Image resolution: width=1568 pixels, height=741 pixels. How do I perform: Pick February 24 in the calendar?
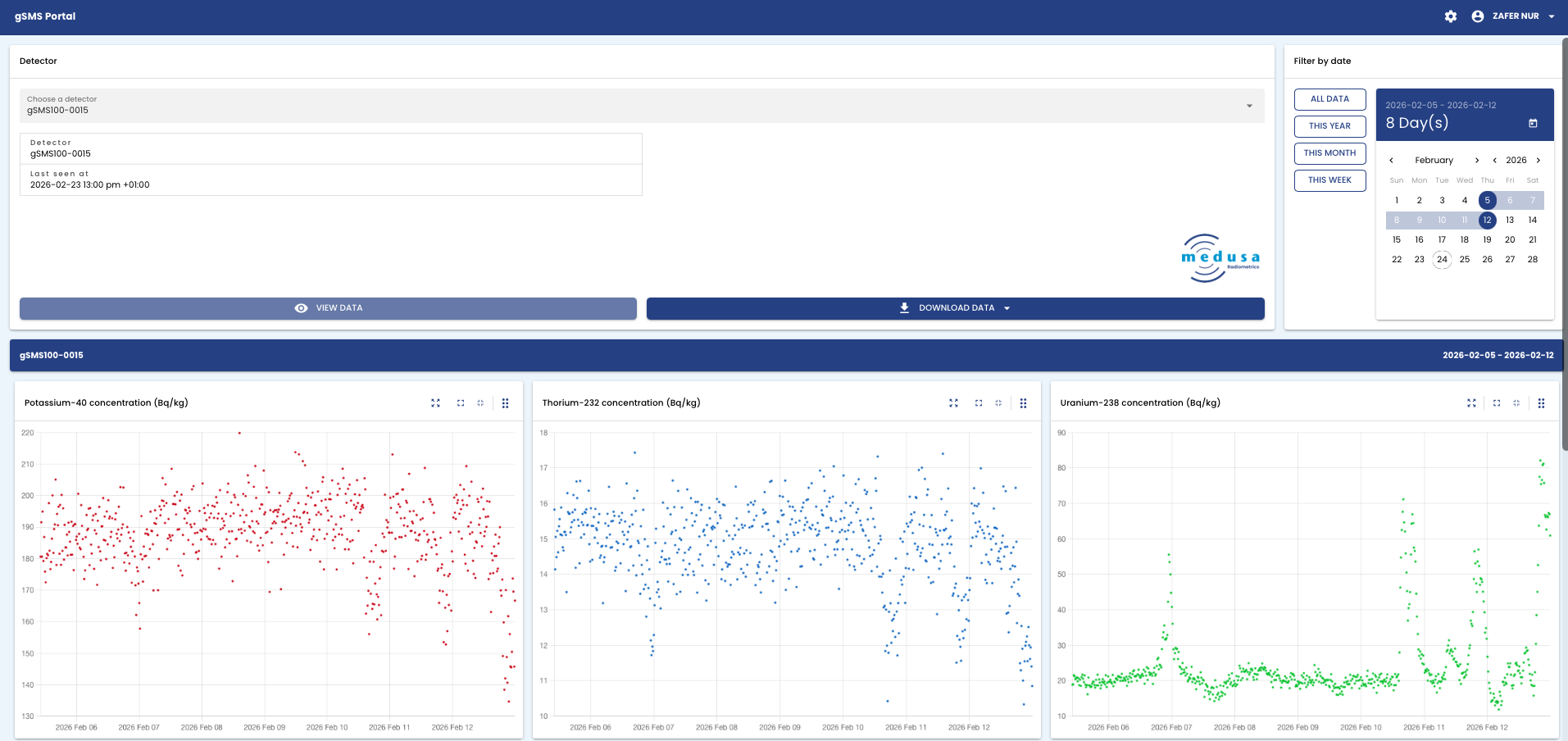(1442, 260)
